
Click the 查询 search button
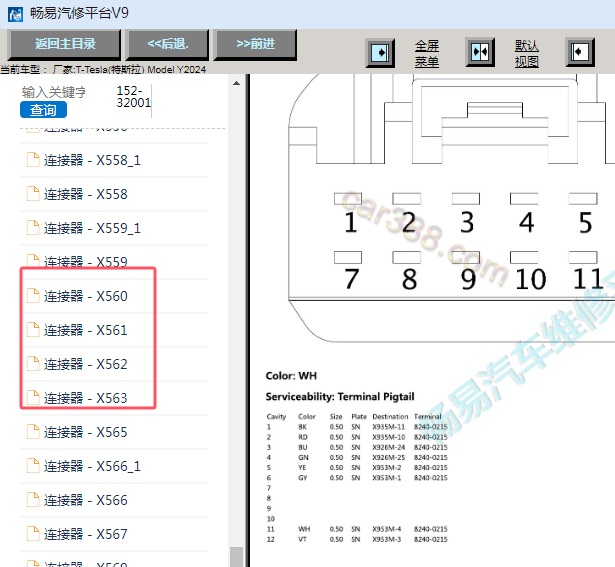tap(43, 110)
